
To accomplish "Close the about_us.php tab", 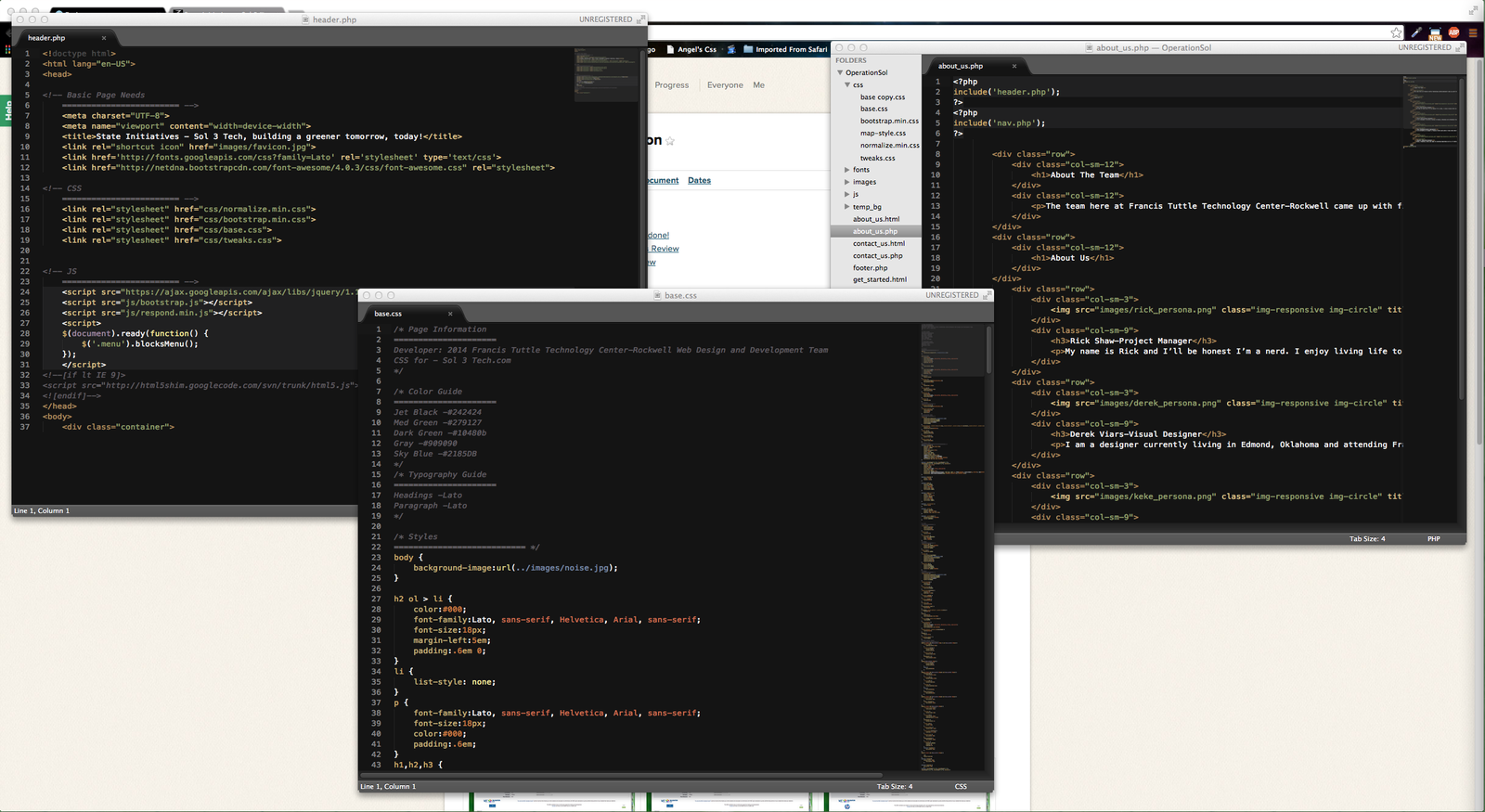I will pos(1014,66).
